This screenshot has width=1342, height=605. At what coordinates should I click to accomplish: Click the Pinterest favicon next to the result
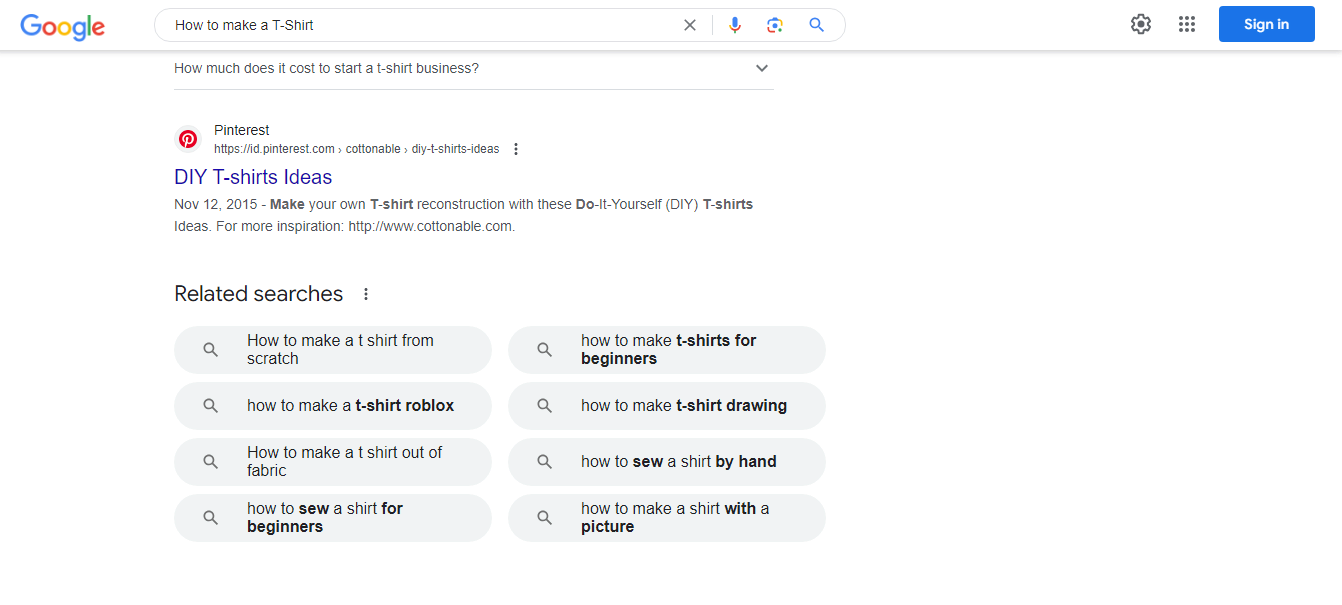click(x=188, y=139)
